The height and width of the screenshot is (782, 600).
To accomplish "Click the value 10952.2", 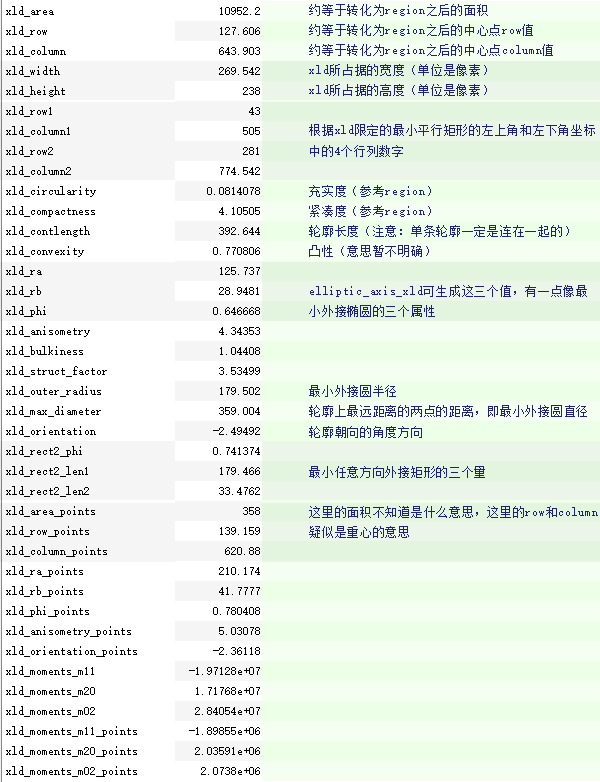I will (239, 11).
